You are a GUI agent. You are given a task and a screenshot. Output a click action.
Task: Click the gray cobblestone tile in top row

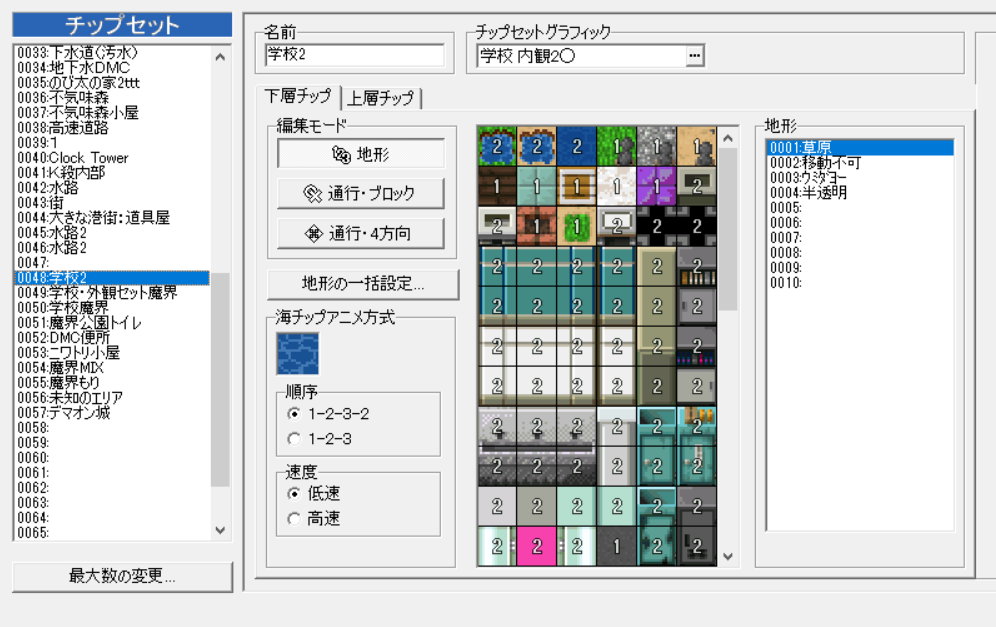(657, 146)
